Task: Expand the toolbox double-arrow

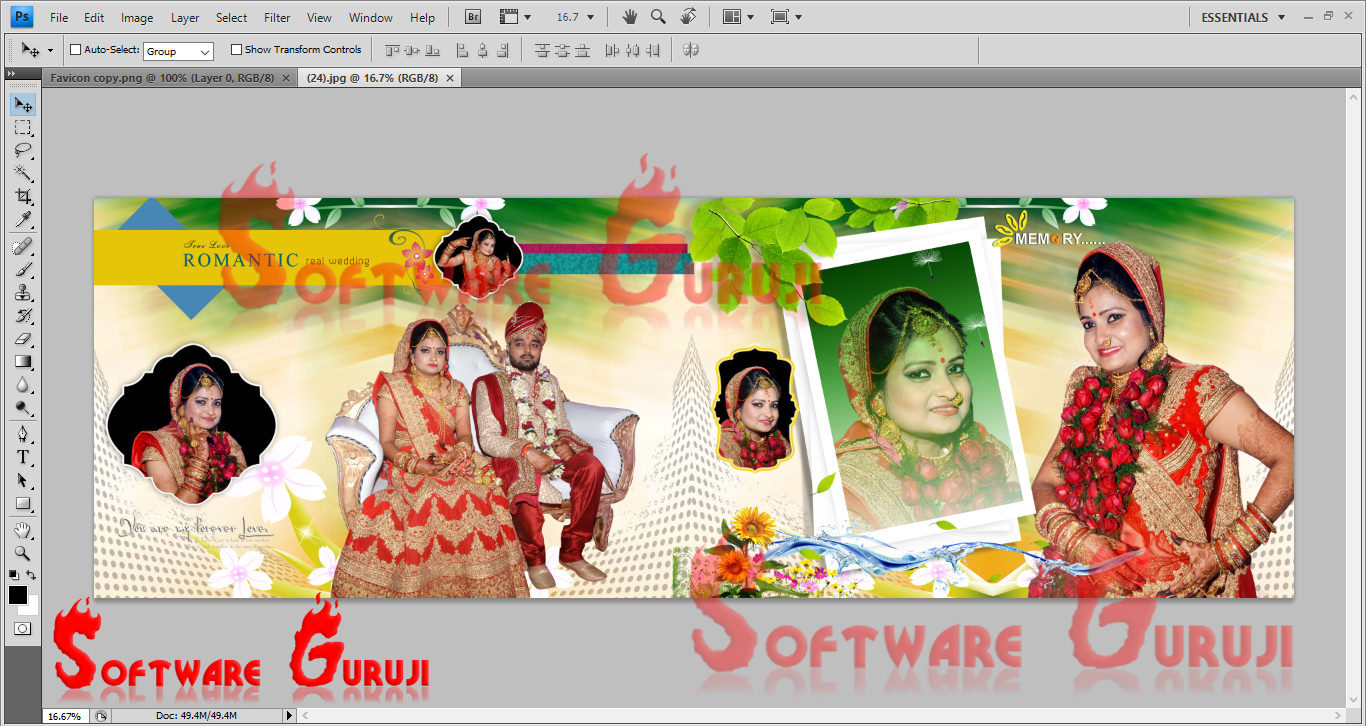Action: tap(11, 74)
